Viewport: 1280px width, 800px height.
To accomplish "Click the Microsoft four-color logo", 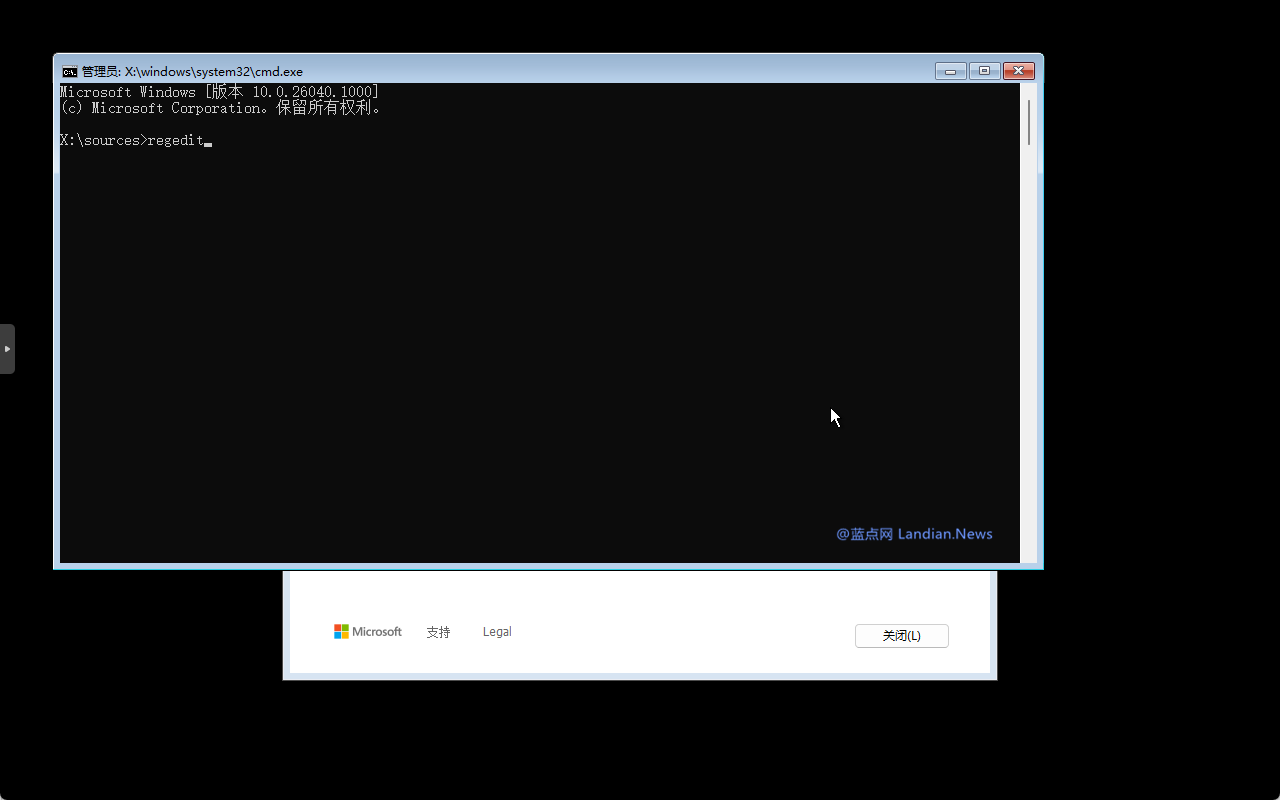I will (341, 632).
